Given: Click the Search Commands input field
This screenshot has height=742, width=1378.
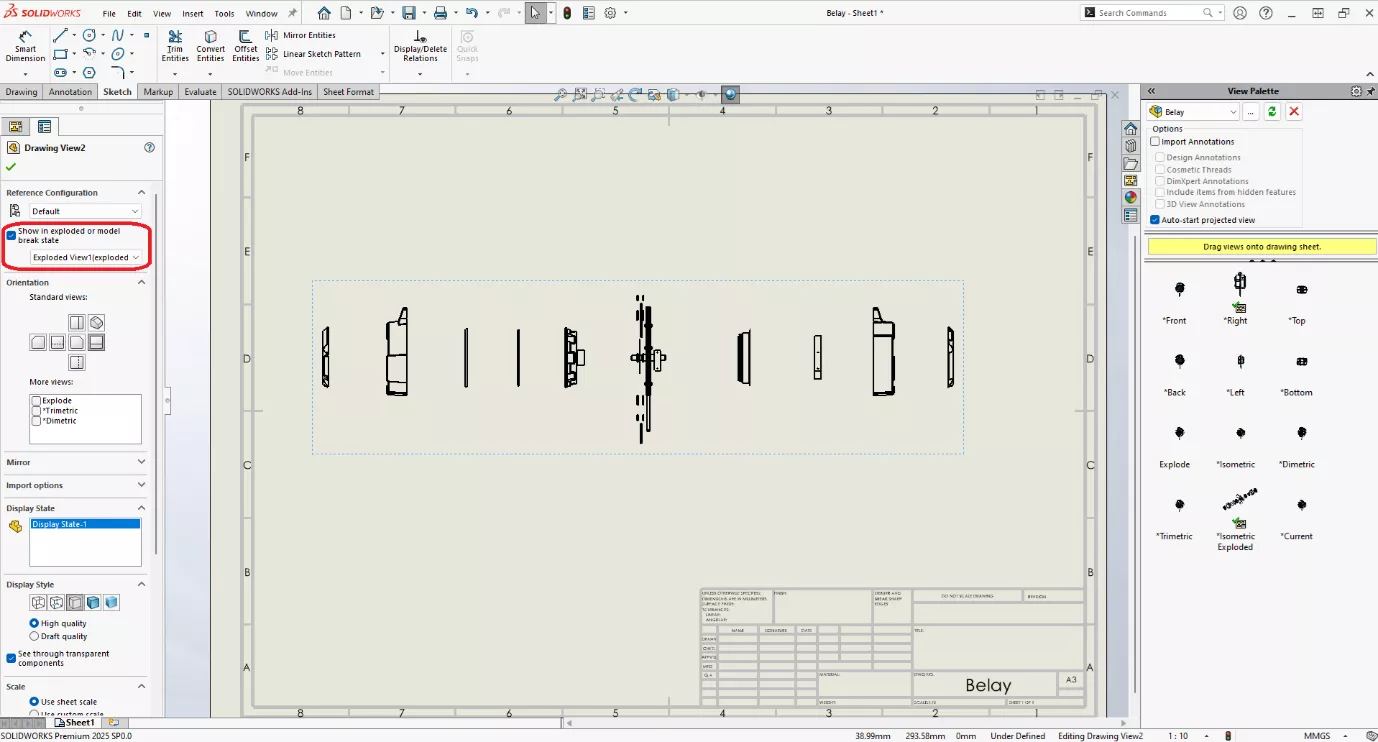Looking at the screenshot, I should pyautogui.click(x=1147, y=13).
